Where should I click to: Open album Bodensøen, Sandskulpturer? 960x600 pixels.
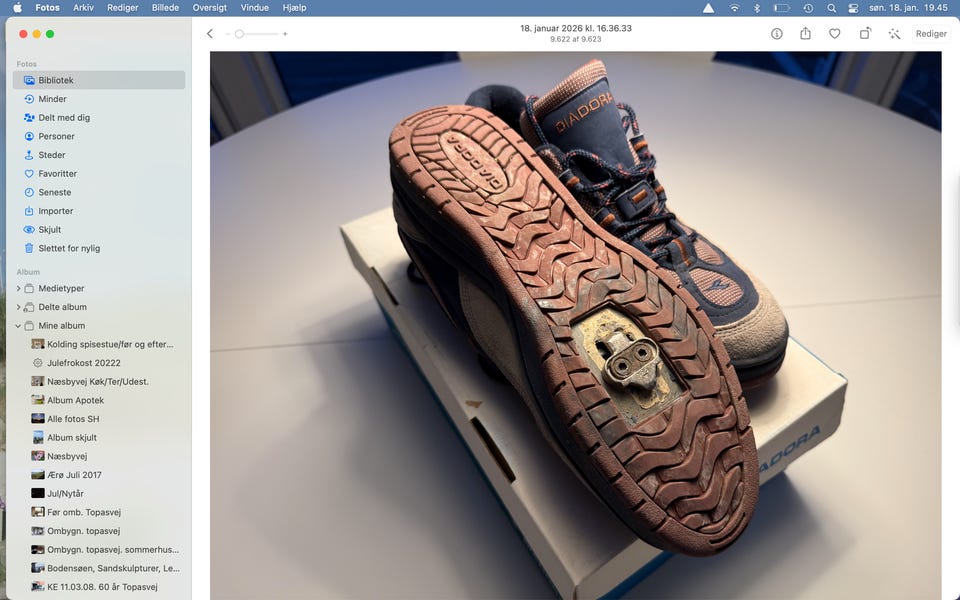click(x=99, y=569)
